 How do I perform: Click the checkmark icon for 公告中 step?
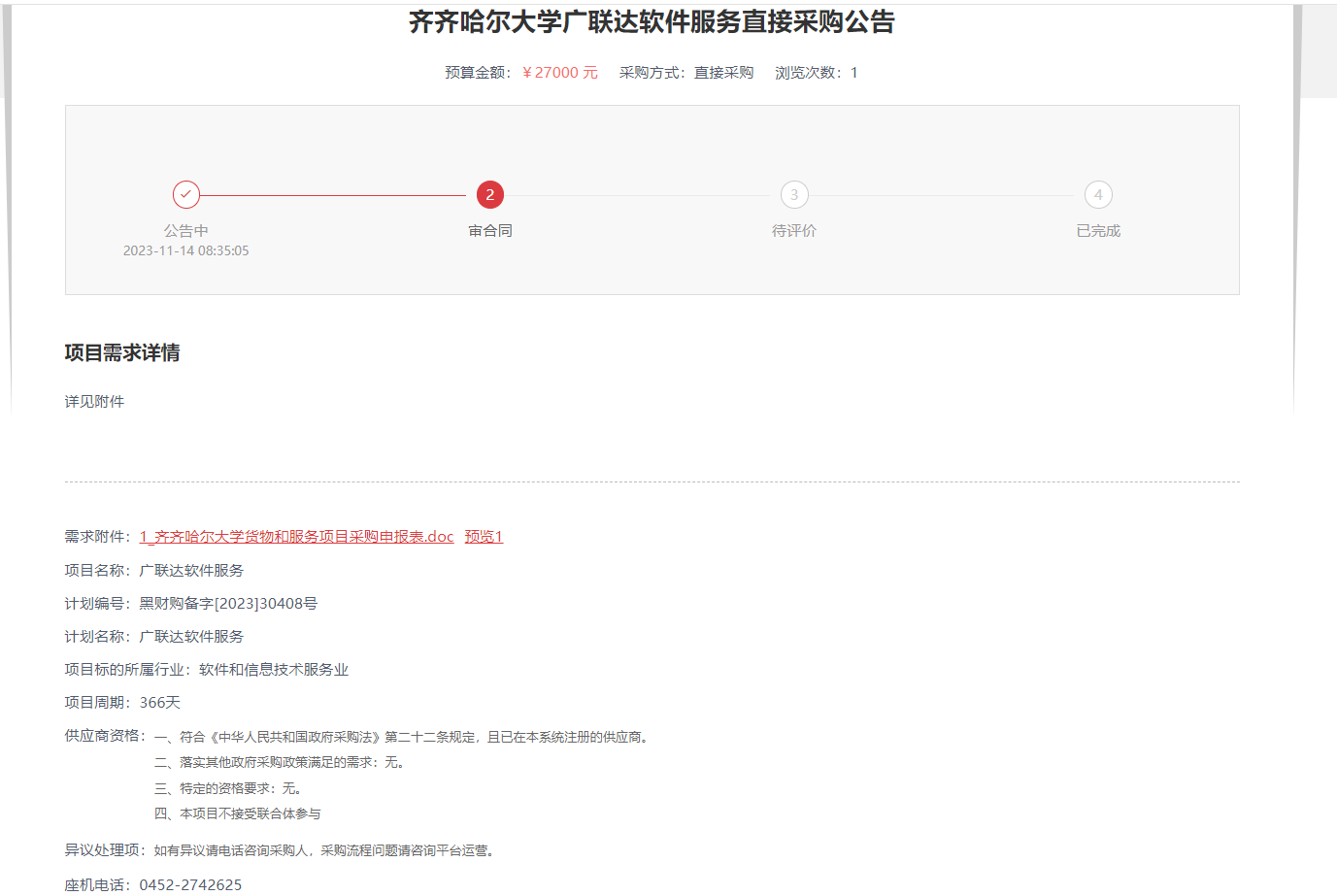pyautogui.click(x=186, y=195)
